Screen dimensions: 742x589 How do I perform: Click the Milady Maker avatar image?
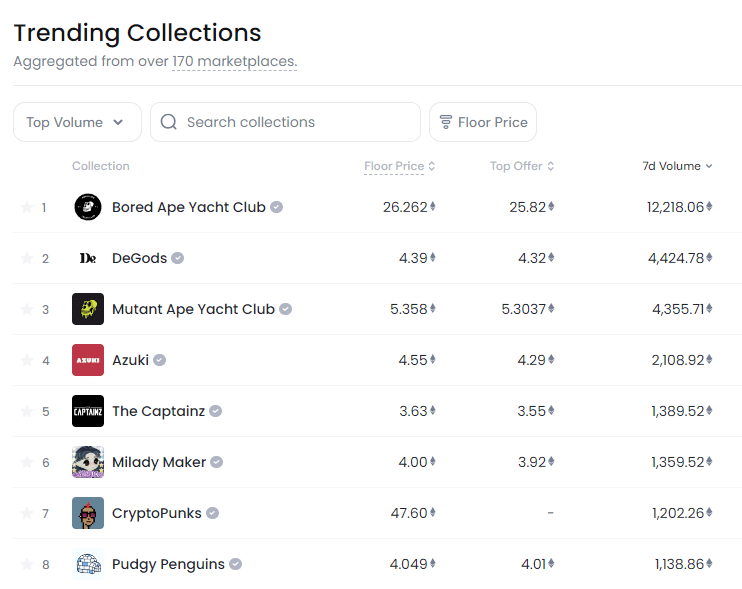pyautogui.click(x=88, y=462)
